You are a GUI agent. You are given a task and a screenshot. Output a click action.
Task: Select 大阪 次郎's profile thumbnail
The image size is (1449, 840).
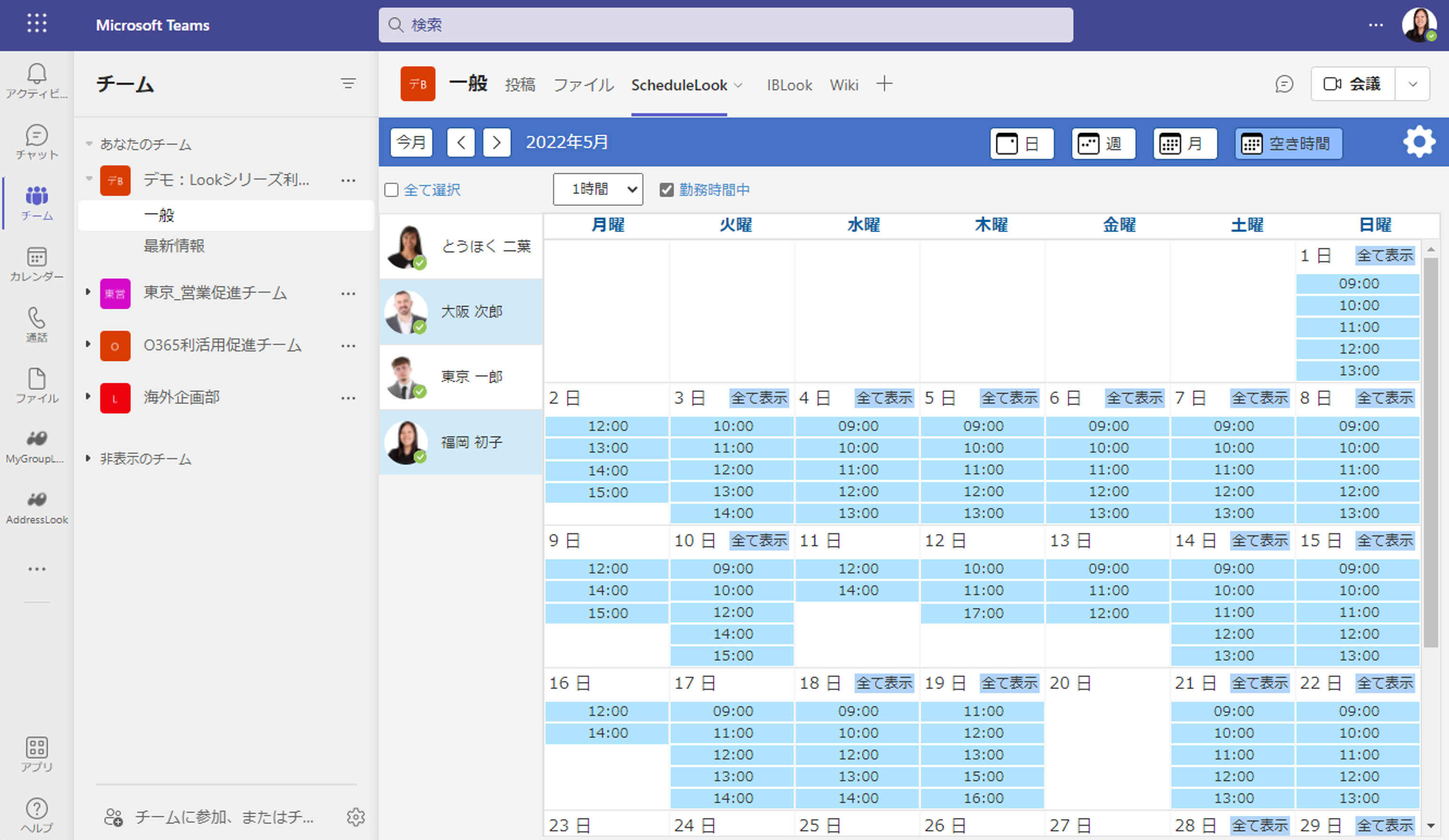(x=408, y=312)
